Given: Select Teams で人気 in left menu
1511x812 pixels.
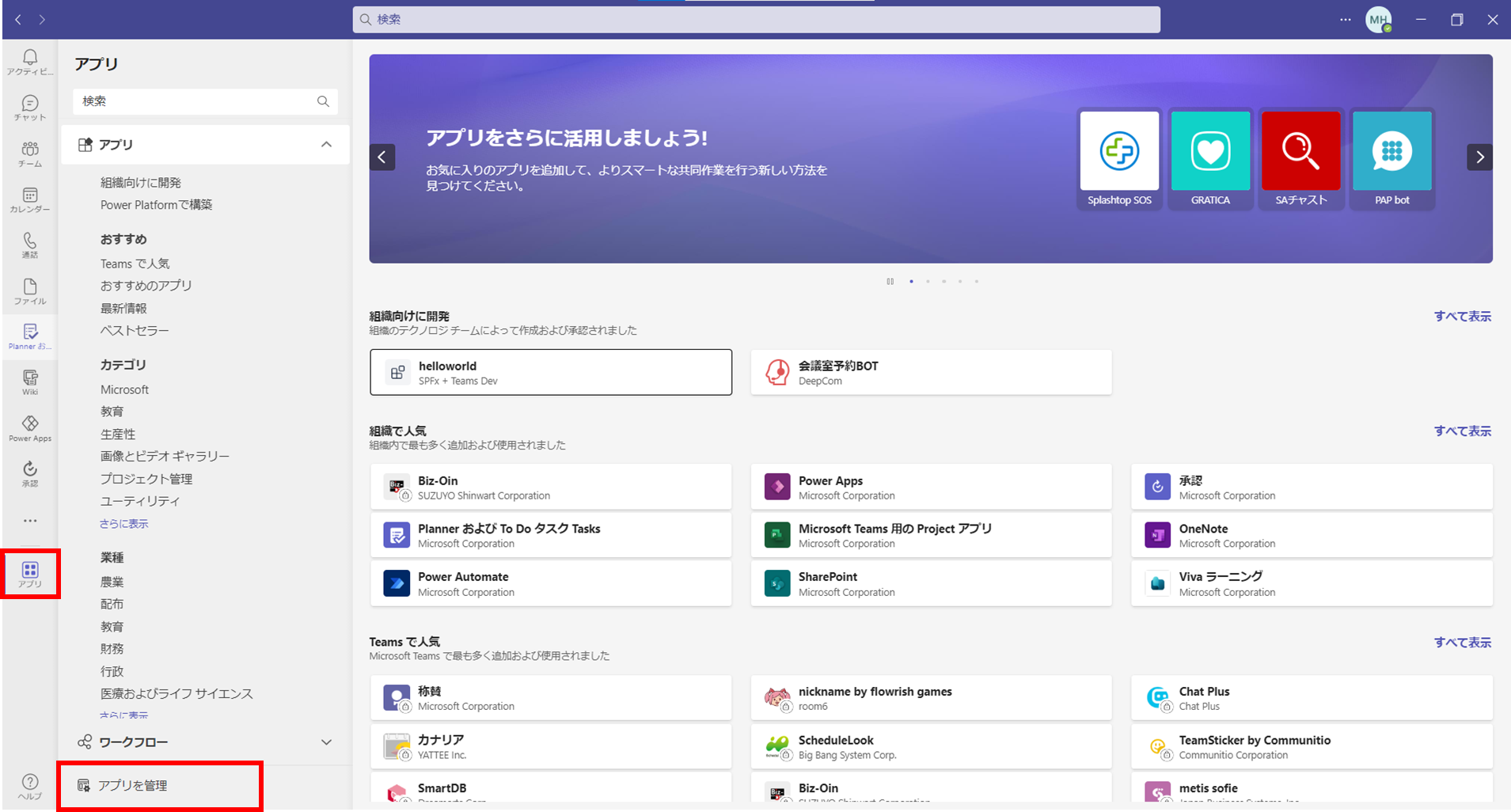Looking at the screenshot, I should (135, 264).
